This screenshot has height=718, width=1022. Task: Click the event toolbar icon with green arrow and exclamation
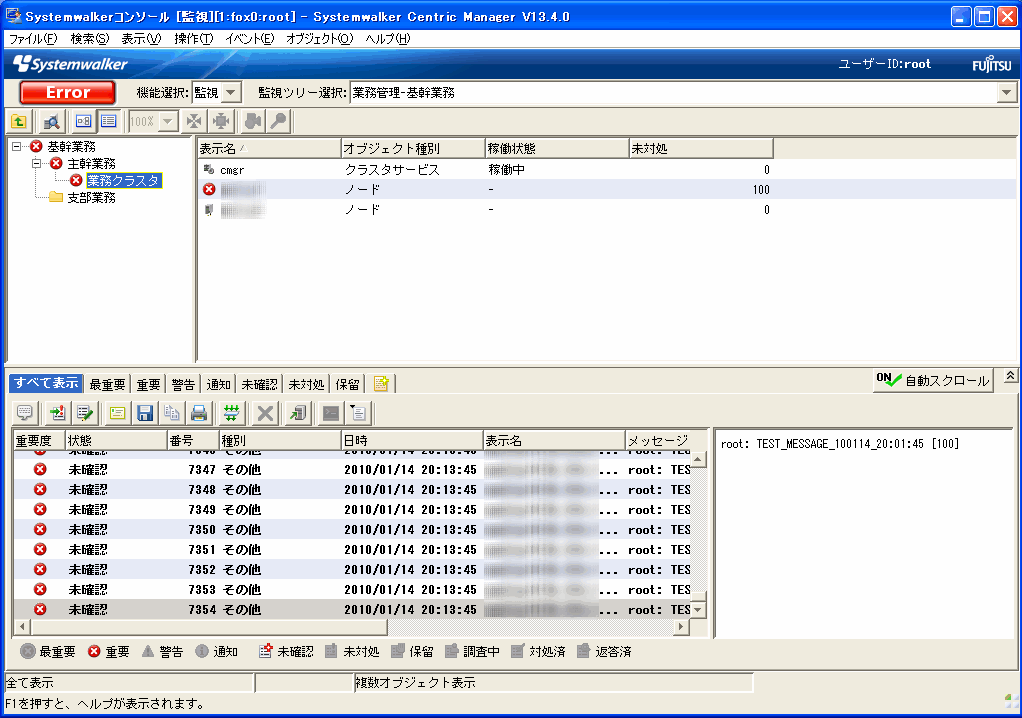tap(57, 412)
